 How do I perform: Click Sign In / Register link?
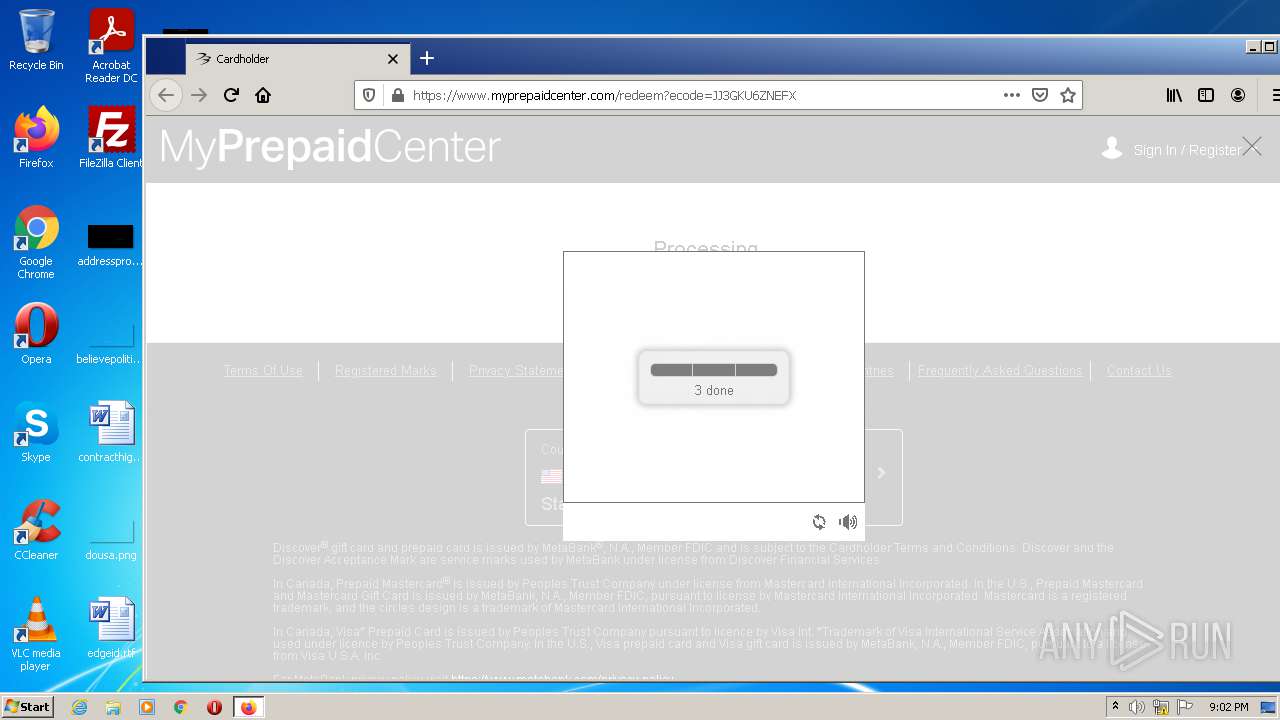pos(1187,150)
